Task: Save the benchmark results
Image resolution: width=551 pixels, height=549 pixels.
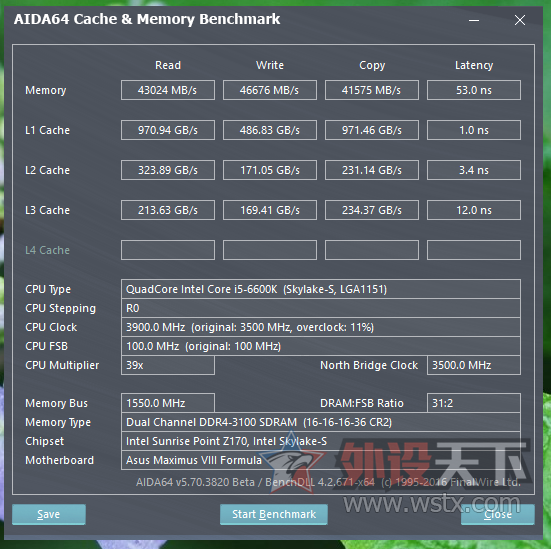Action: coord(49,514)
